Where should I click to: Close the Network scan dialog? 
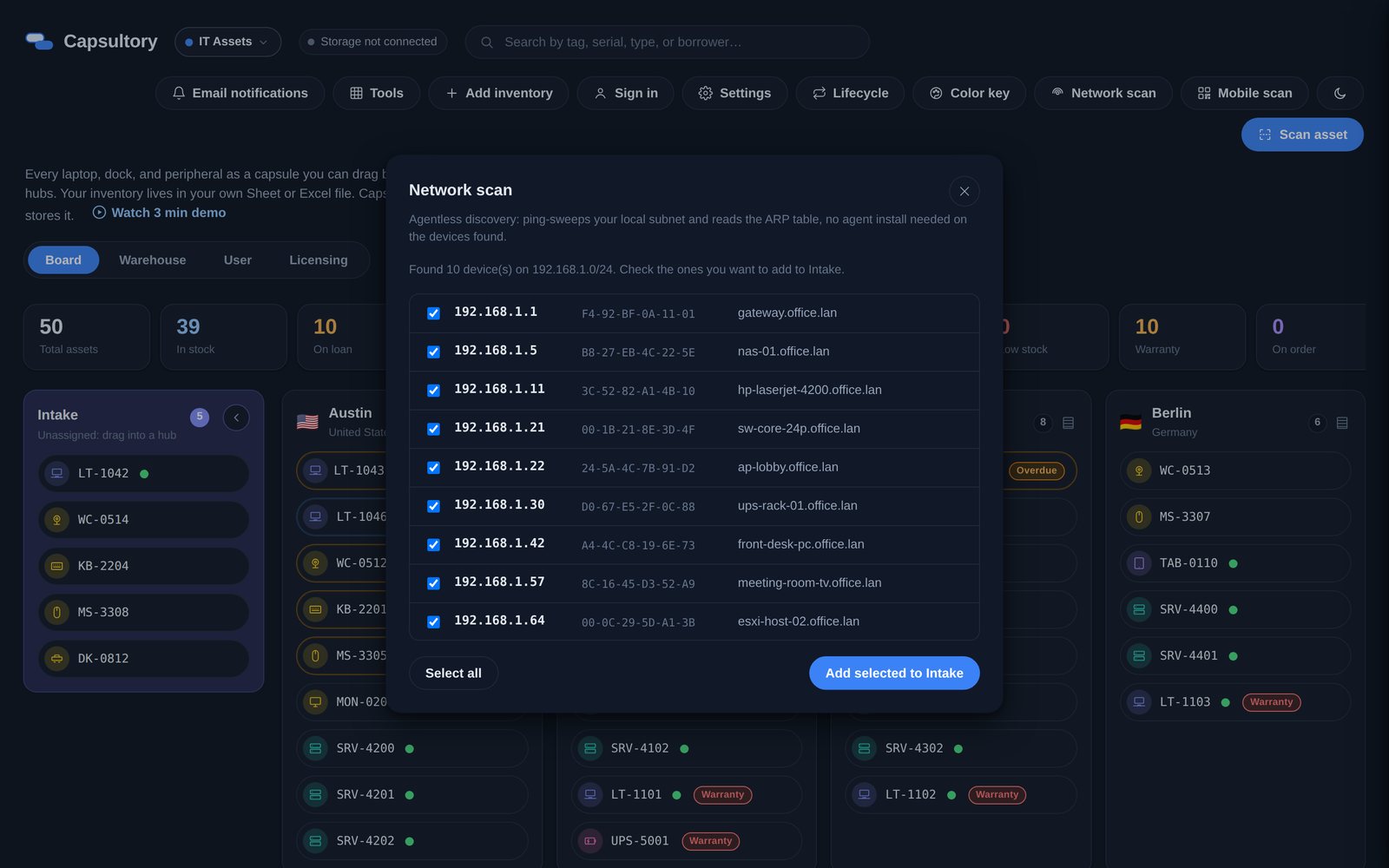coord(964,191)
